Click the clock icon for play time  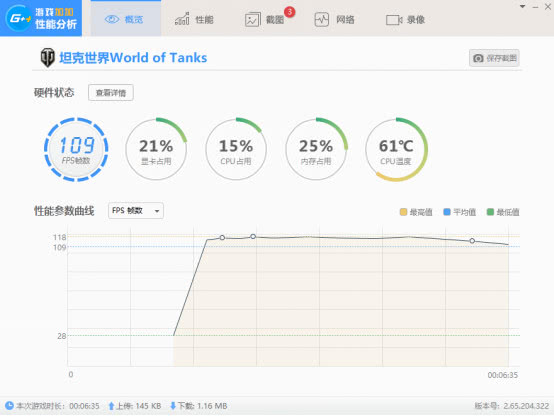click(9, 405)
